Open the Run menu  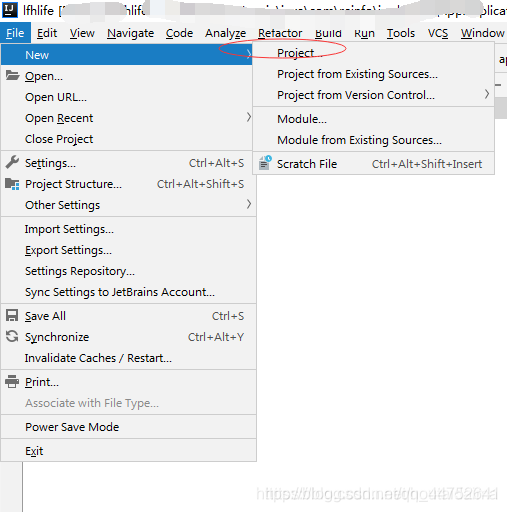(x=364, y=33)
